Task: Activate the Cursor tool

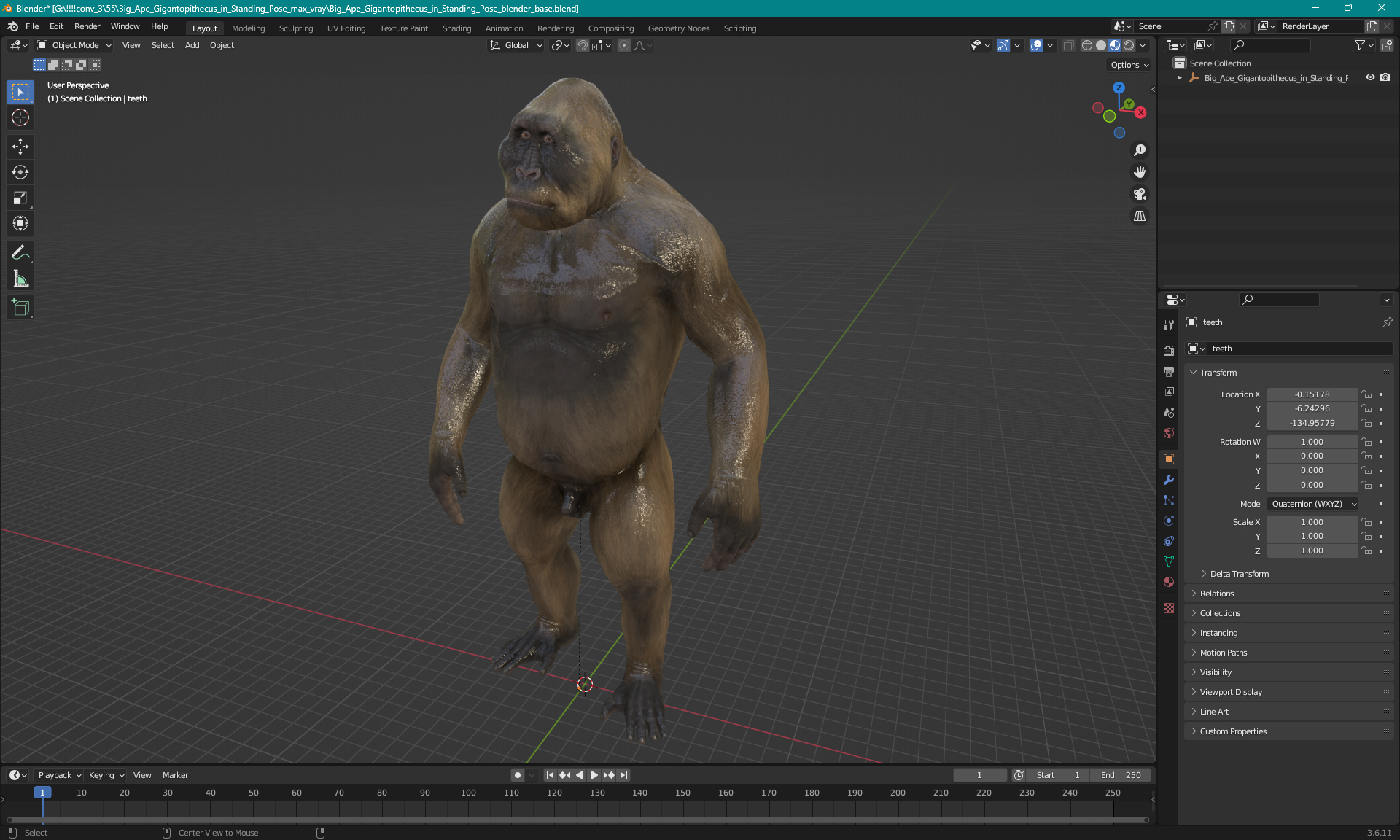Action: [20, 117]
